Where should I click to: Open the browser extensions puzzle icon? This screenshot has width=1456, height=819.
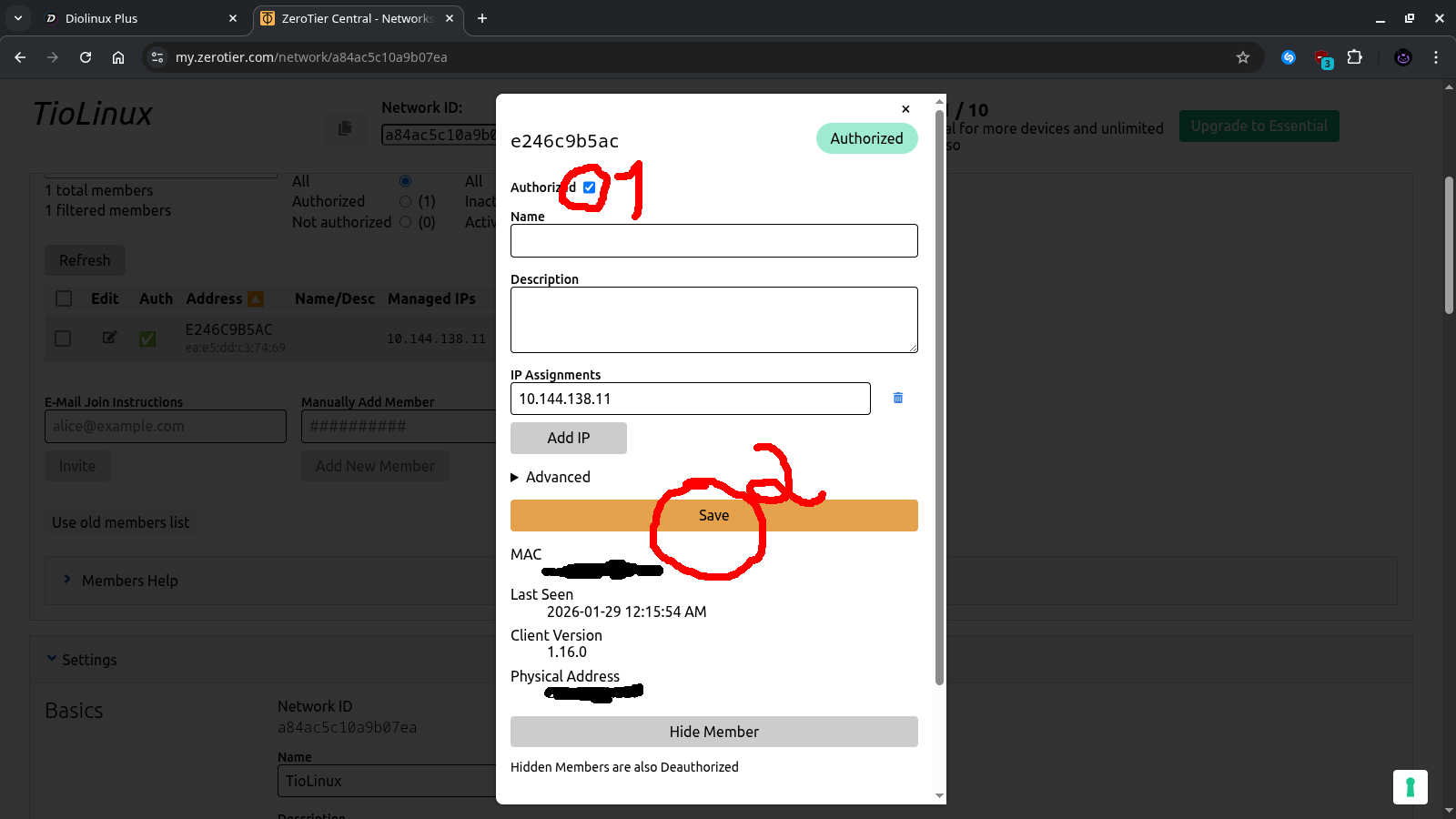(x=1354, y=57)
